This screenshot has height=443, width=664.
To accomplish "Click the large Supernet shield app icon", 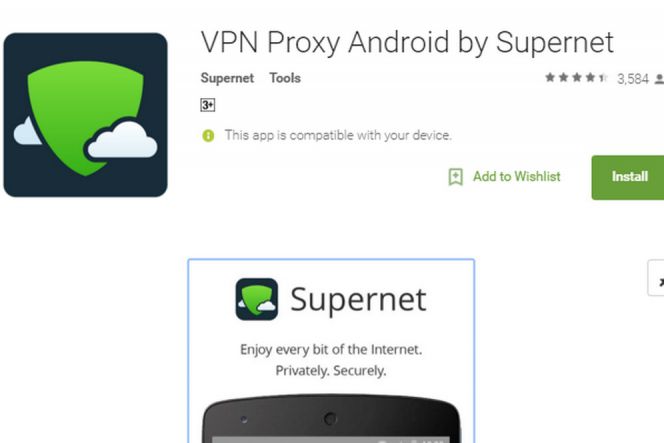I will click(x=86, y=115).
